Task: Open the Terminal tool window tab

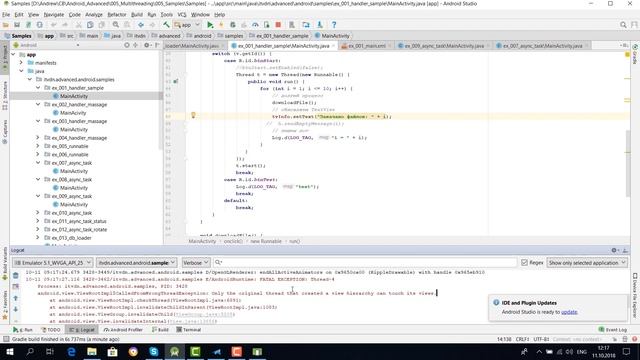Action: pyautogui.click(x=189, y=329)
